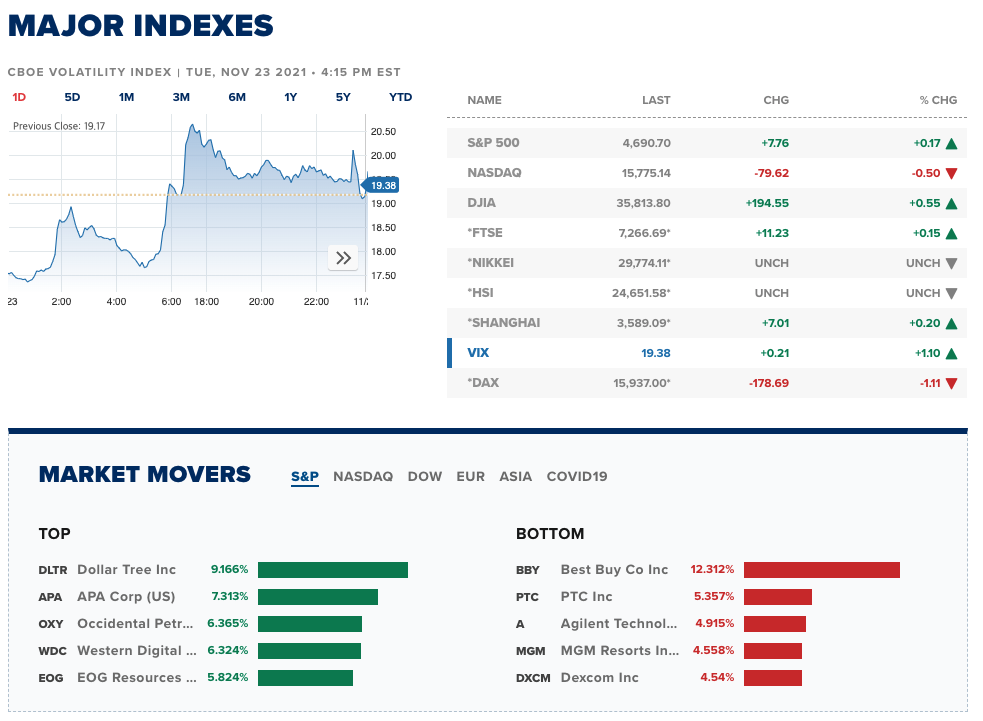The width and height of the screenshot is (983, 721).
Task: Open PTC ticker in bottom movers
Action: pyautogui.click(x=527, y=597)
